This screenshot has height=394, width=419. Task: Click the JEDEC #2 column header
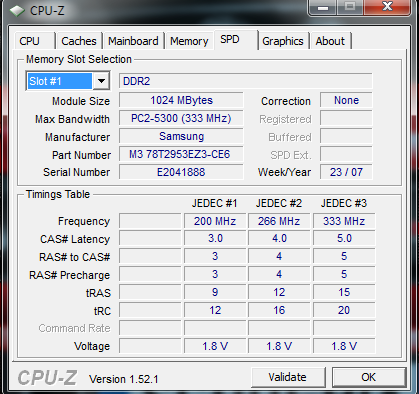[279, 203]
